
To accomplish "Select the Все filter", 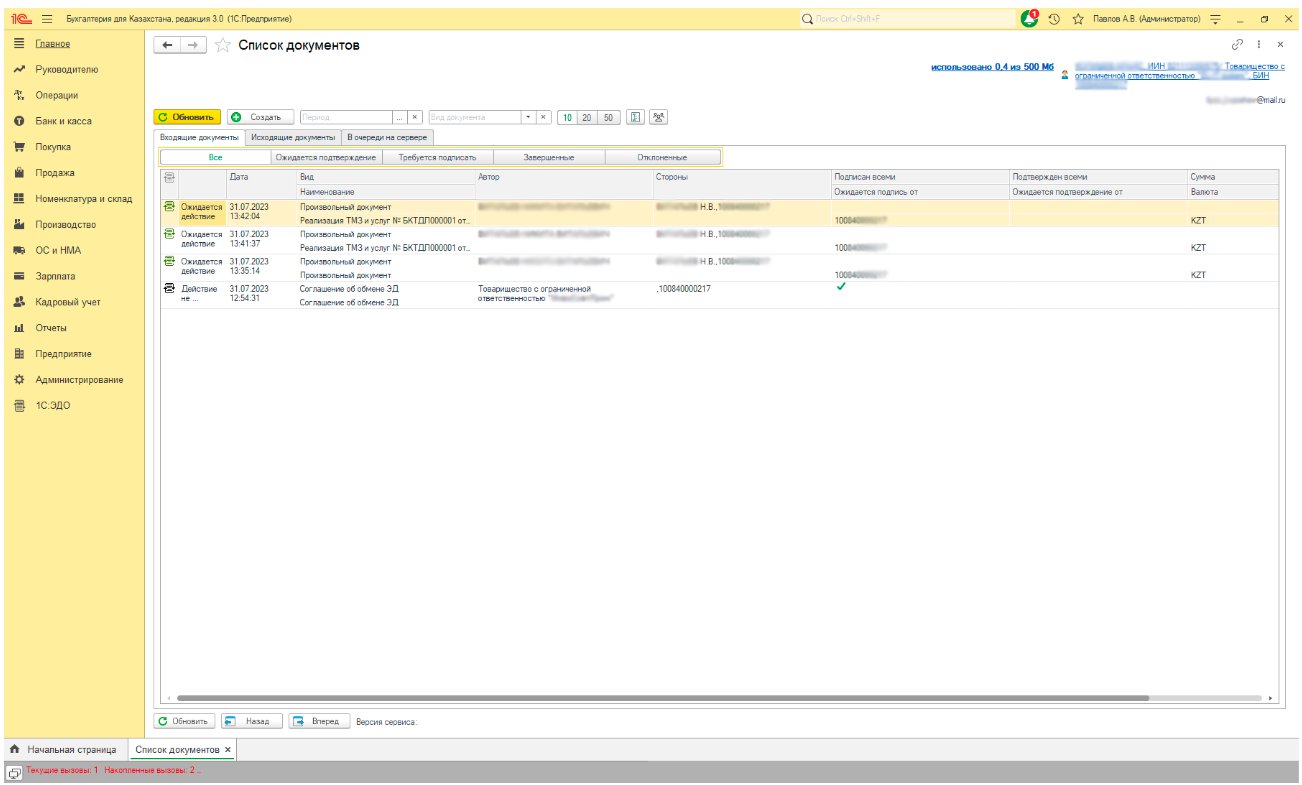I will coord(215,157).
